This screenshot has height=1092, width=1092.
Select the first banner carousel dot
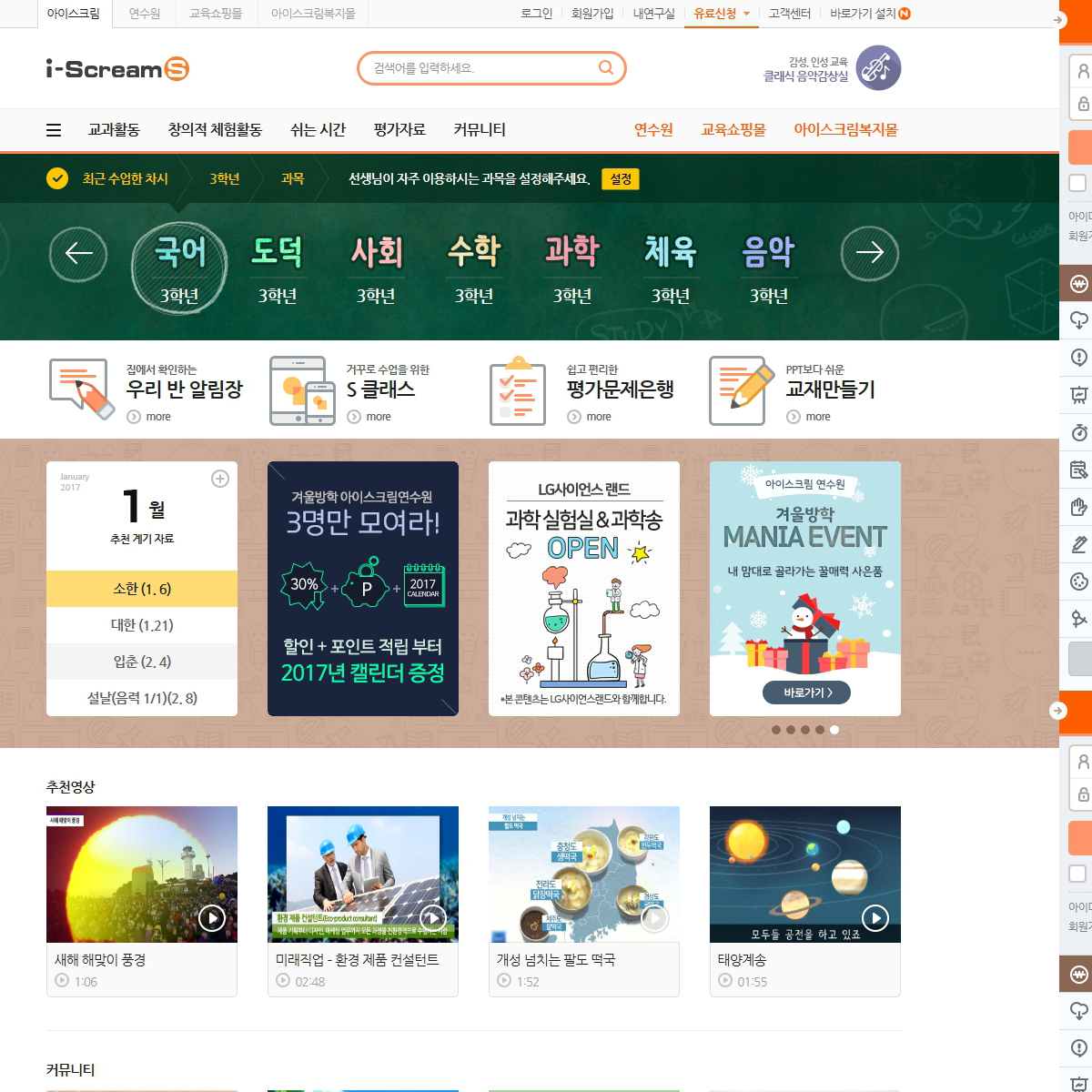click(776, 730)
